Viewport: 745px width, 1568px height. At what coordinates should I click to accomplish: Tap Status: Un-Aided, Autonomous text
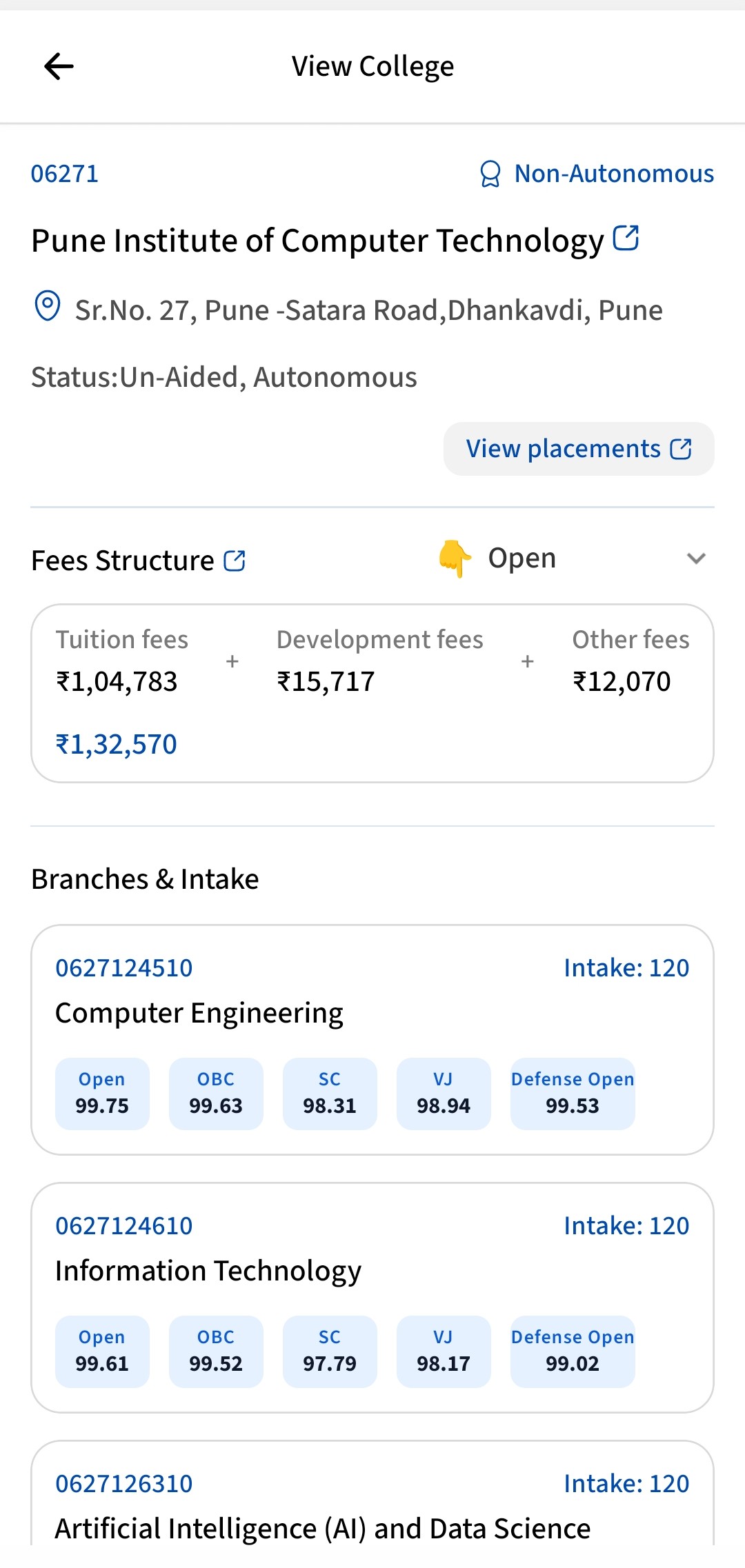[224, 377]
